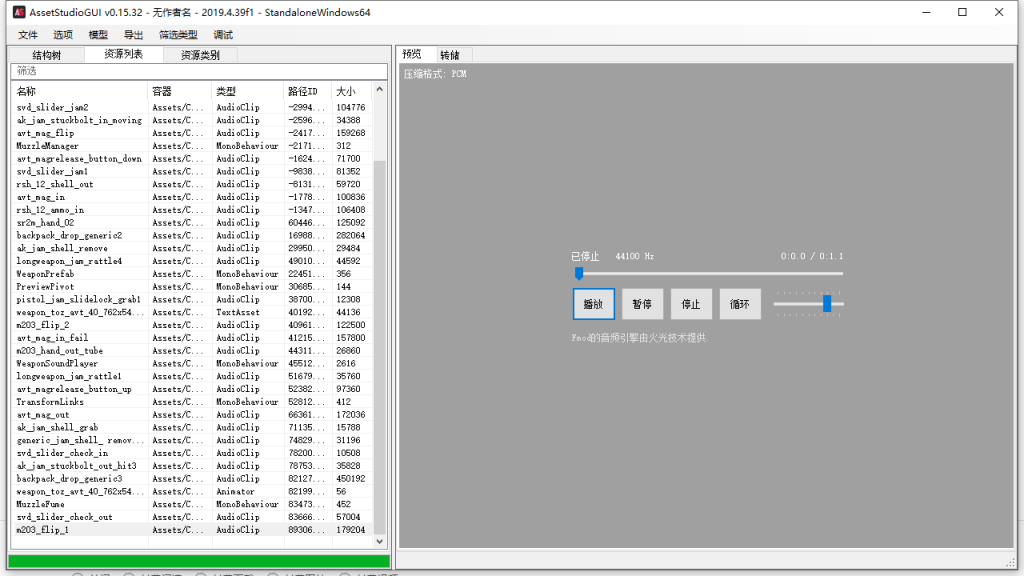Screen dimensions: 1024x576
Task: Select the MuzzleFume asset
Action: coord(192,504)
